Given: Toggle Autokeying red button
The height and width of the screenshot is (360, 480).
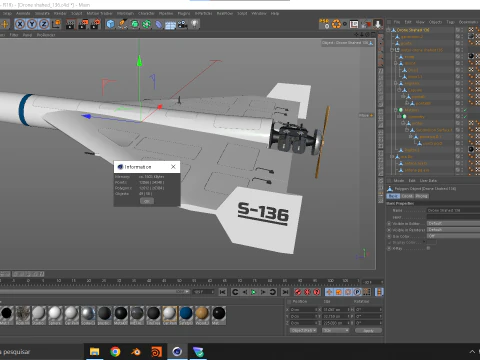Looking at the screenshot, I should point(307,292).
